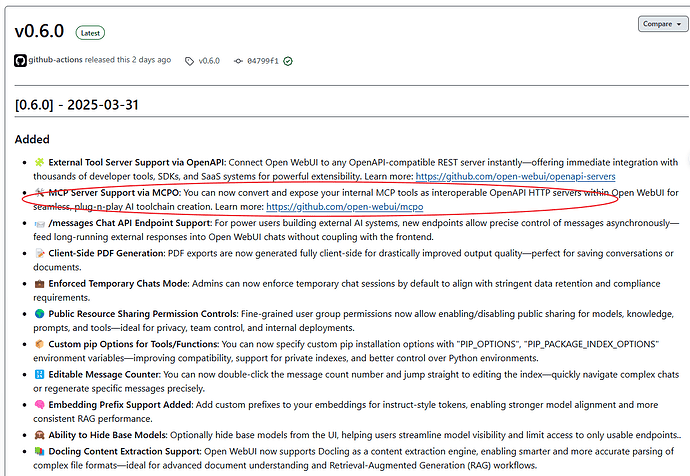
Task: Click the memo emoji before Client-Side PDF Generation
Action: pos(40,253)
